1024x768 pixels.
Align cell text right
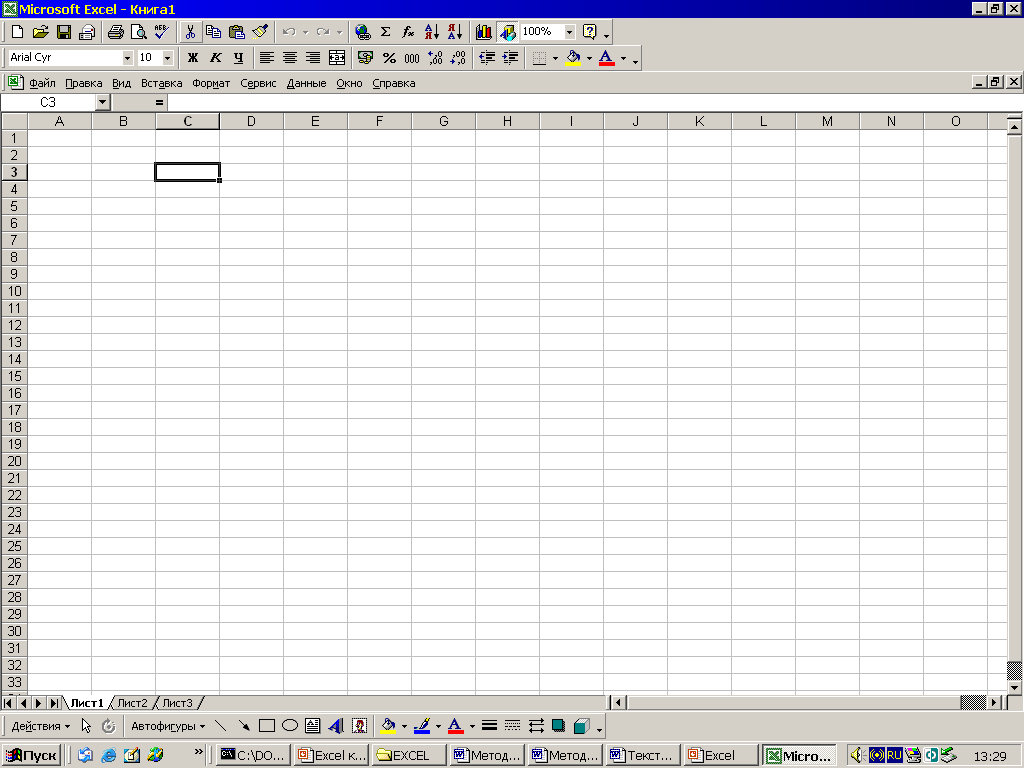(x=313, y=57)
